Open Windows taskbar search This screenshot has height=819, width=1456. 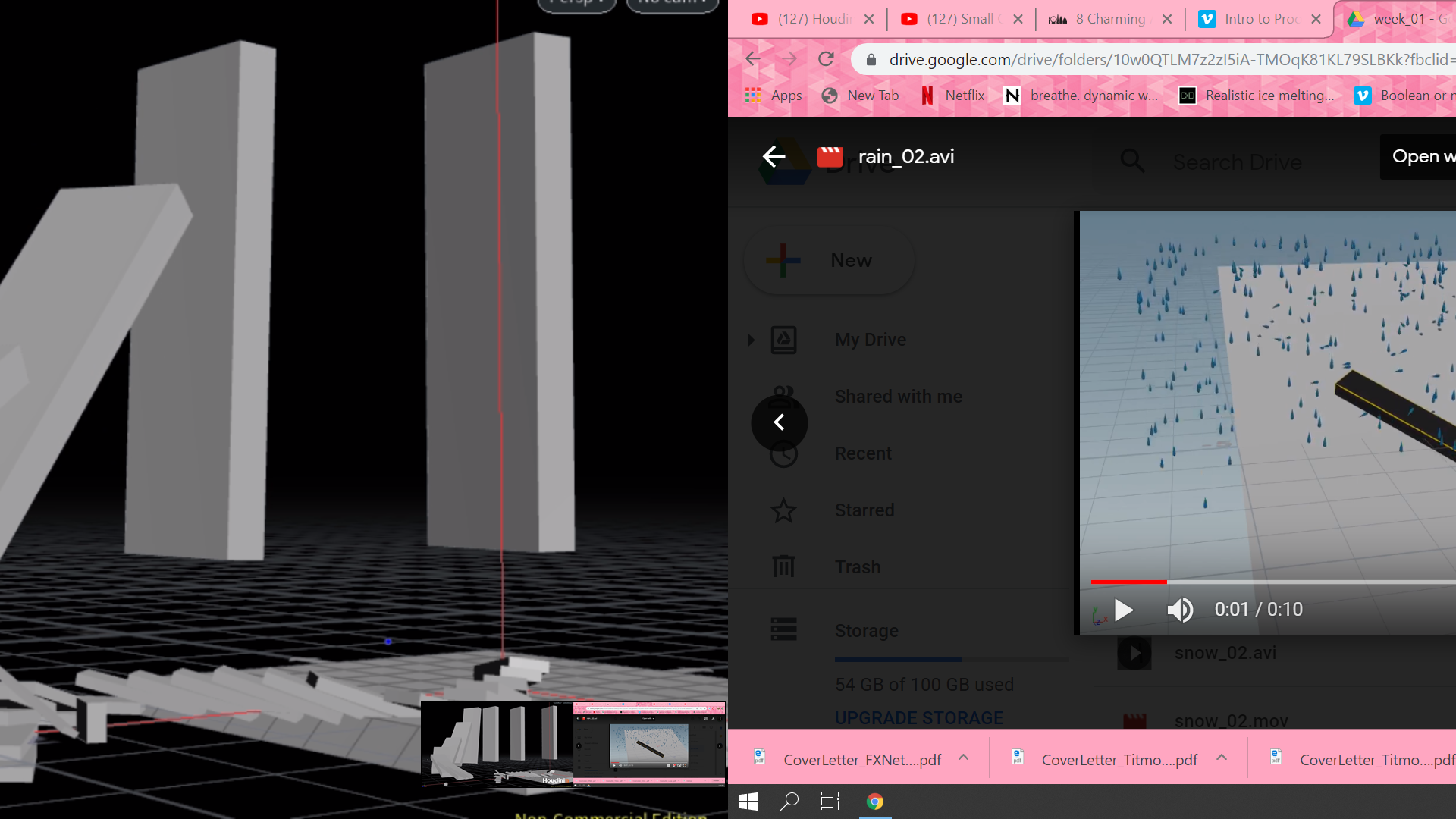click(789, 802)
